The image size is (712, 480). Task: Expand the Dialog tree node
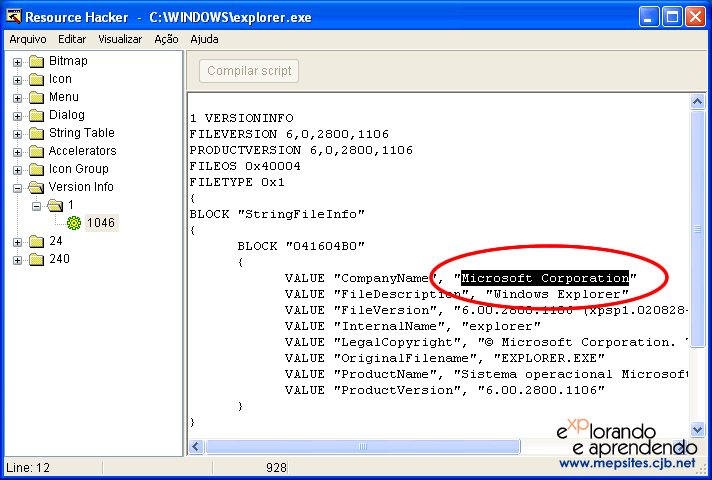click(x=17, y=116)
